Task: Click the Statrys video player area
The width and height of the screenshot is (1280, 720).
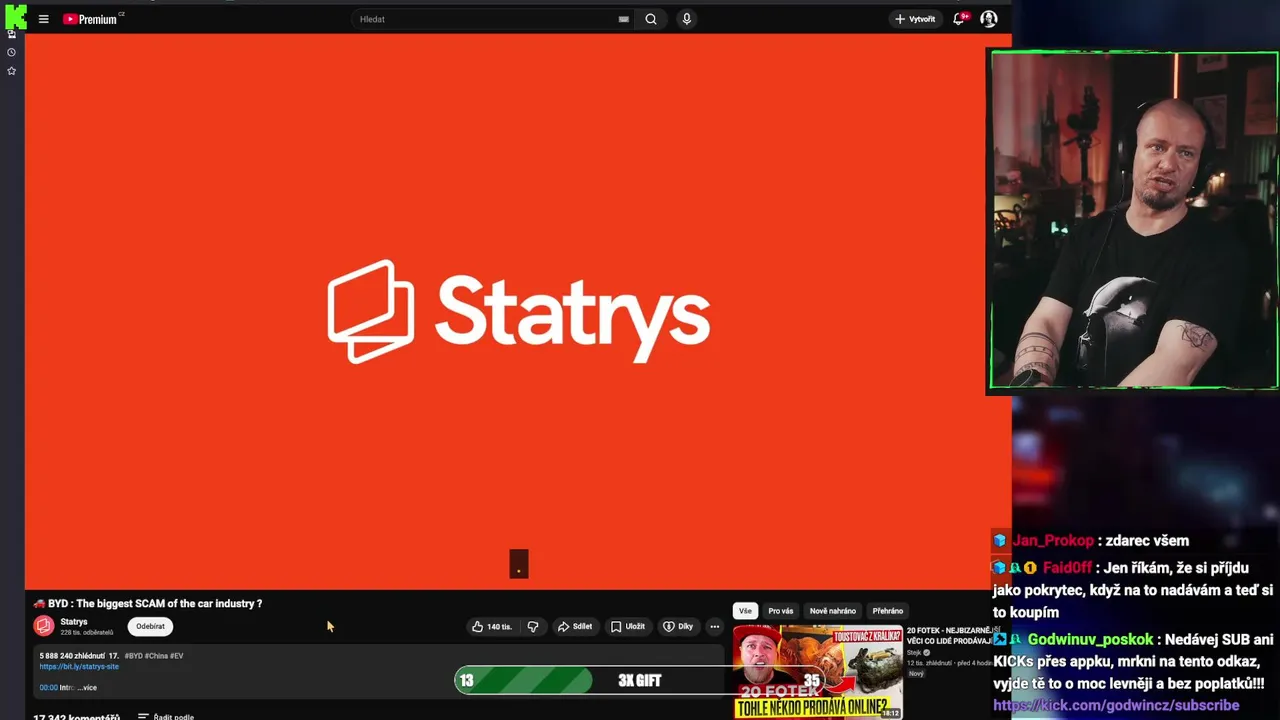Action: click(518, 311)
